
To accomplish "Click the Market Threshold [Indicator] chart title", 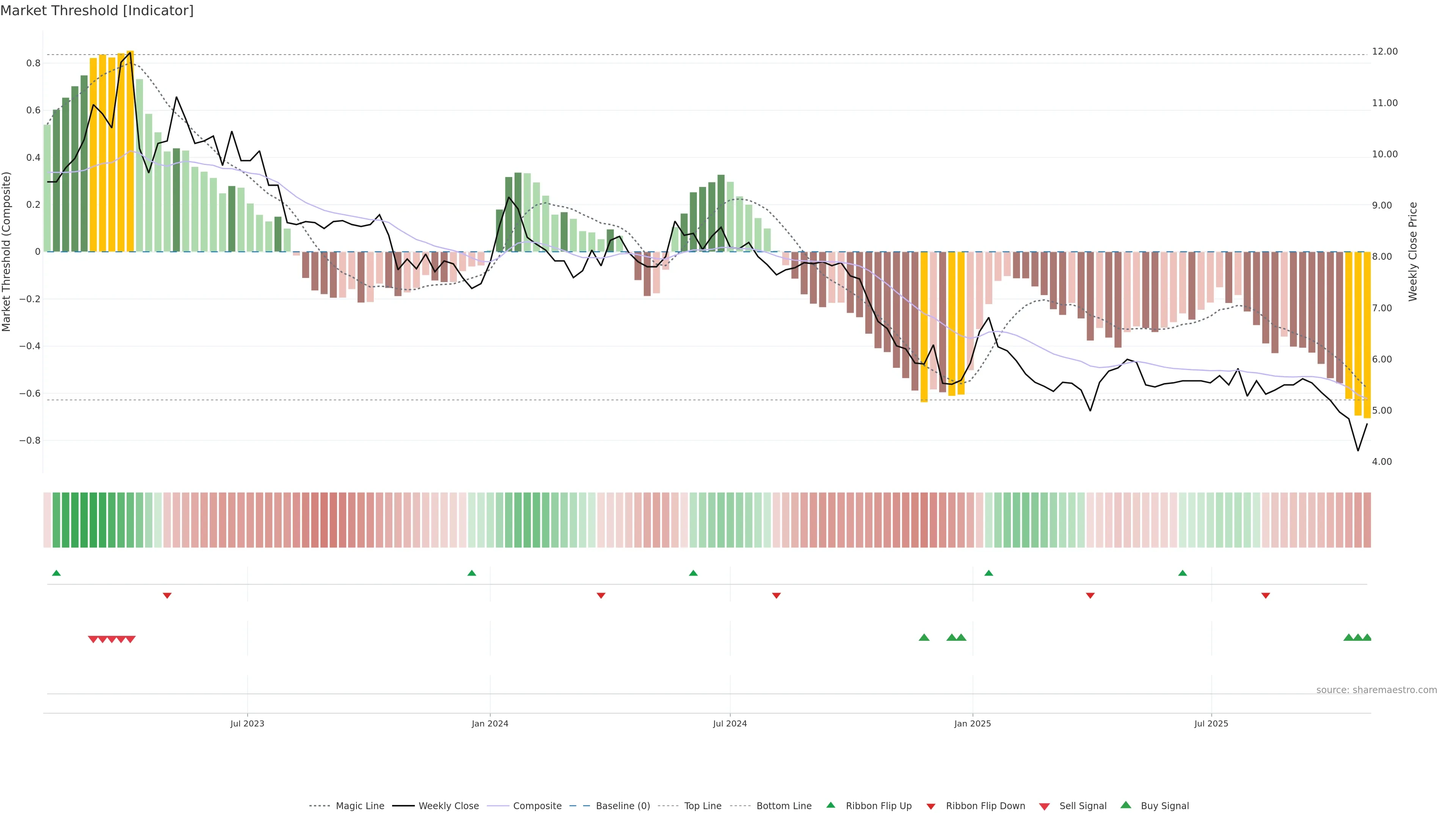I will (97, 11).
